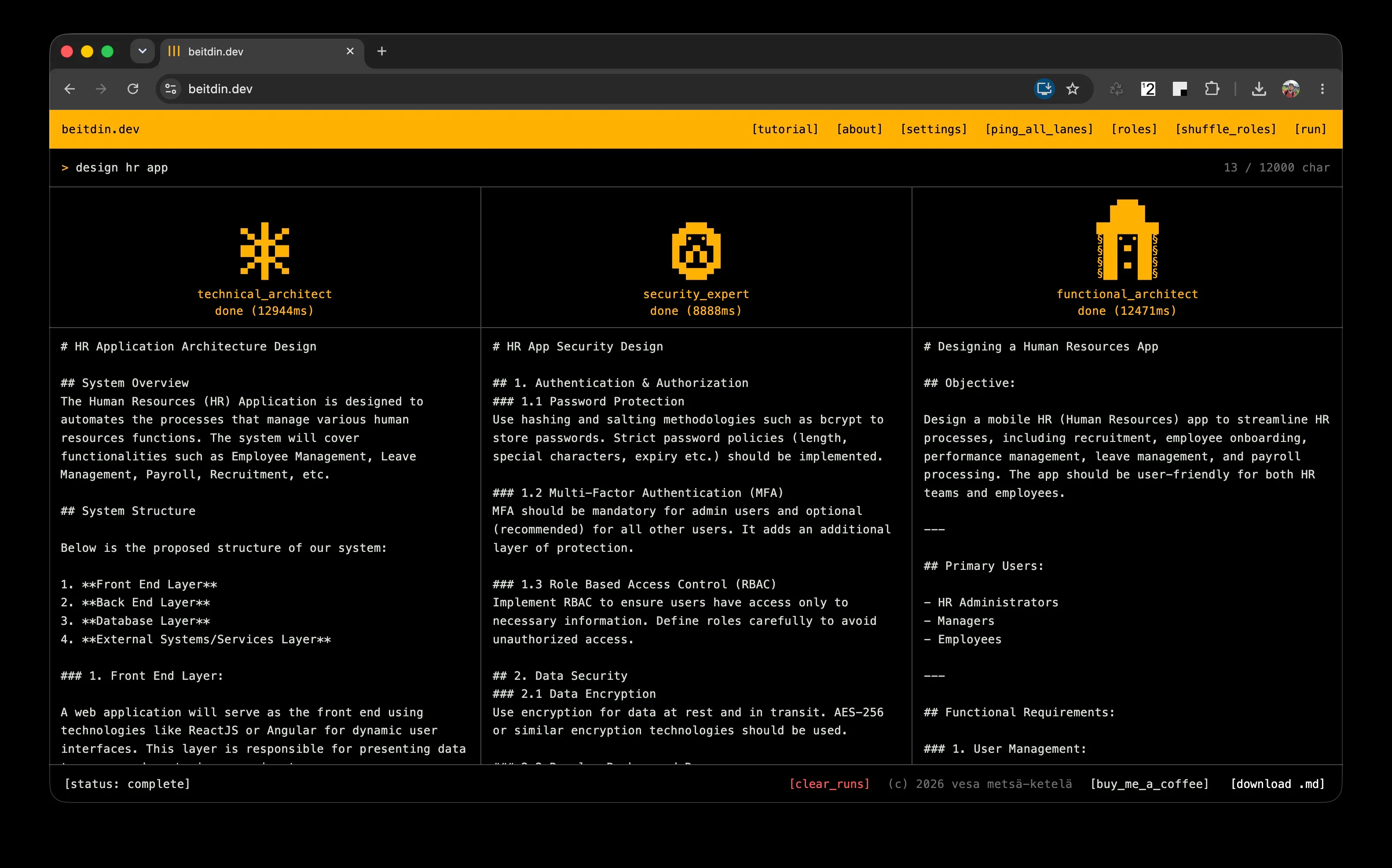Click '# HR App Security Design' heading
This screenshot has width=1392, height=868.
(578, 347)
